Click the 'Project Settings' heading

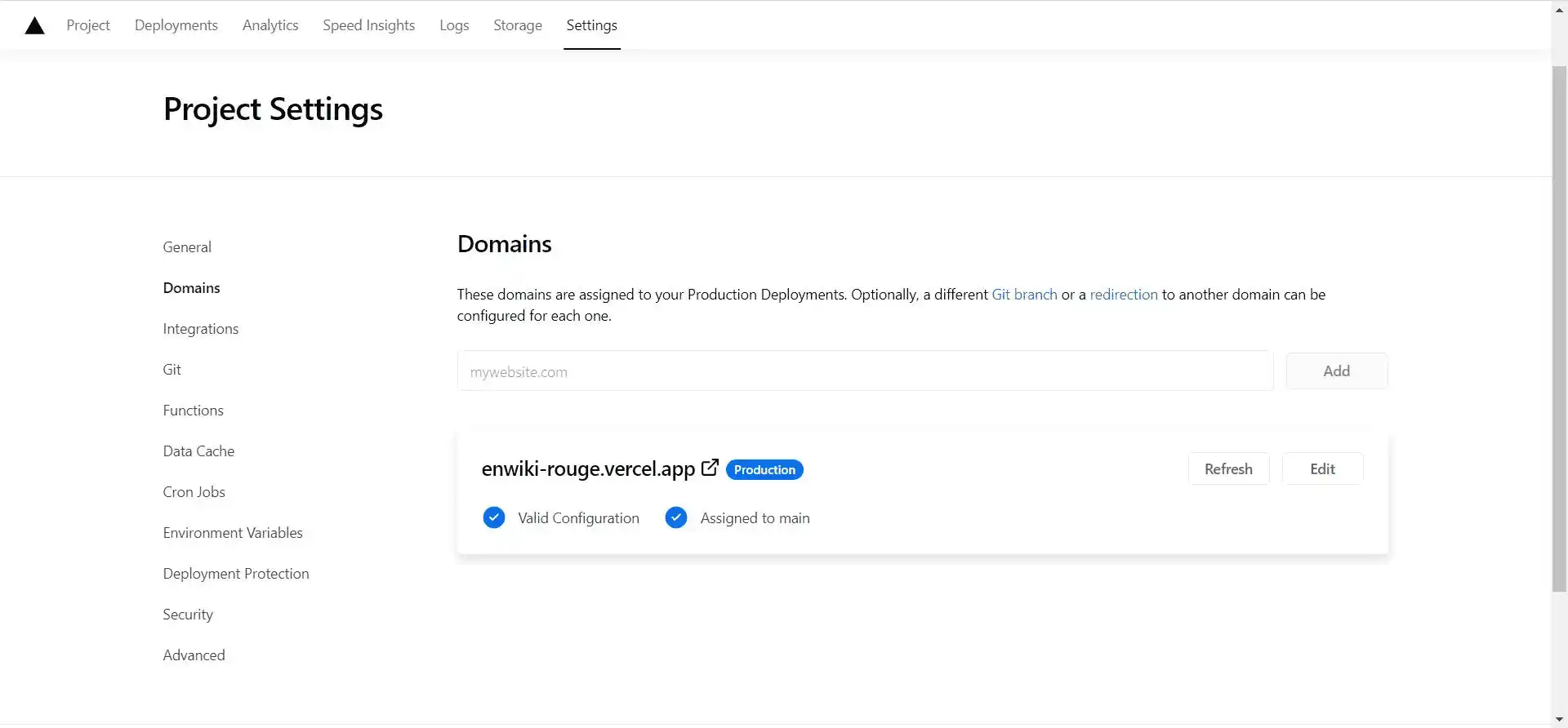(273, 109)
